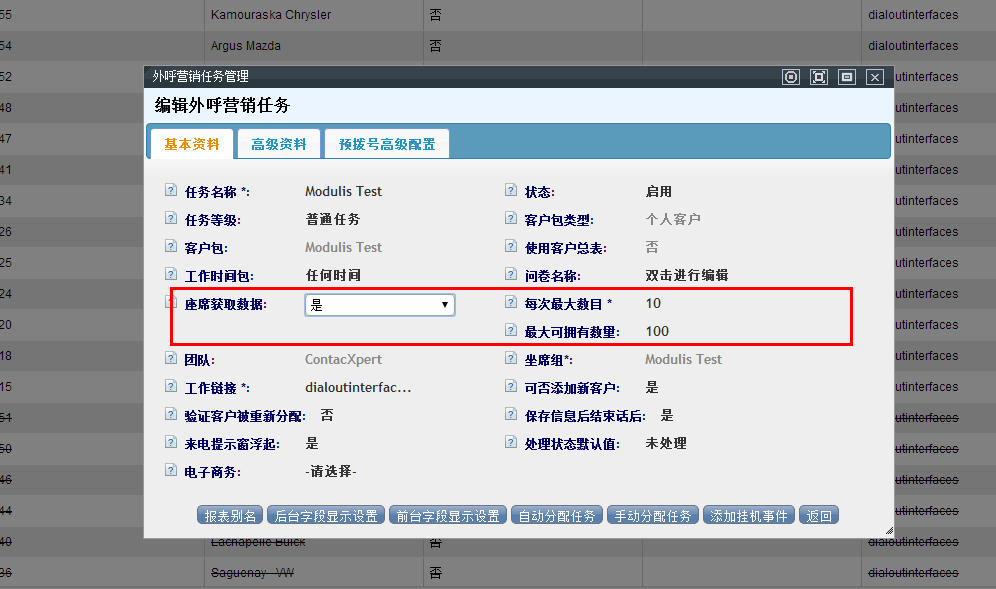The image size is (996, 589).
Task: Click the help icon next to 状态
Action: [511, 191]
